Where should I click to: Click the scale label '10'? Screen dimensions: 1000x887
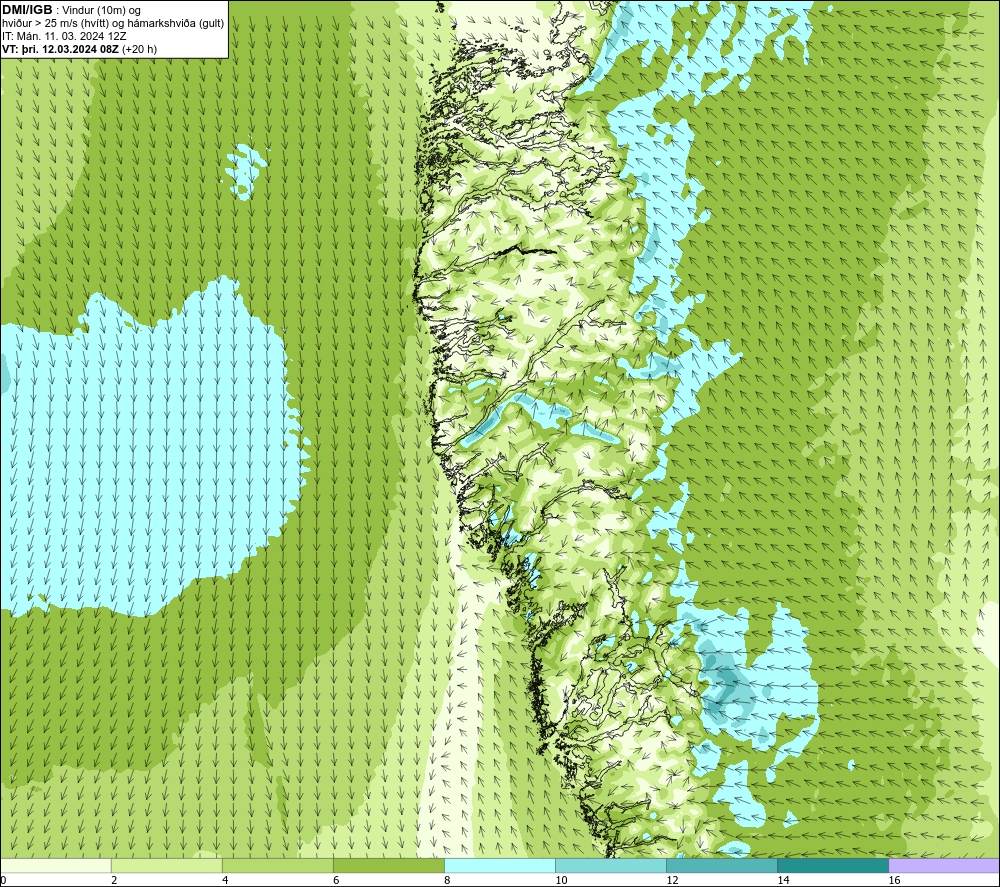[561, 881]
